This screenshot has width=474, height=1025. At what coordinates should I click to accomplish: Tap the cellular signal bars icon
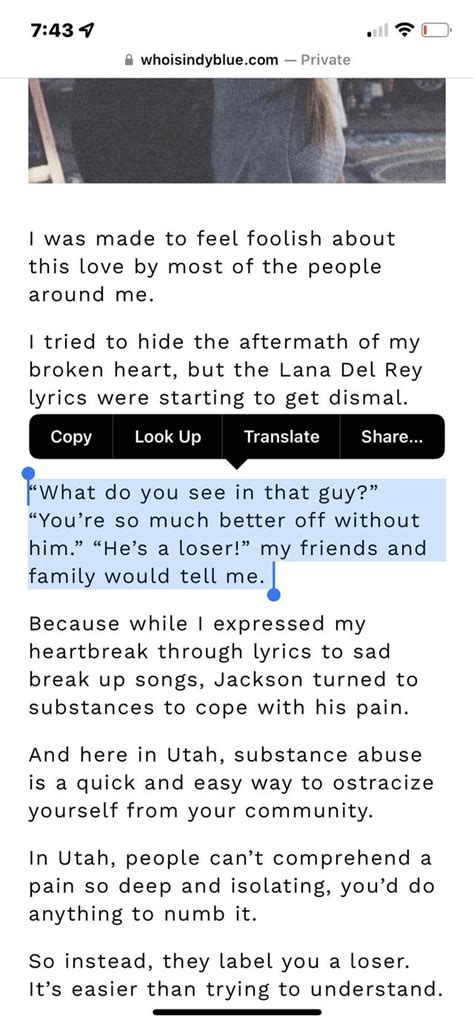point(378,30)
